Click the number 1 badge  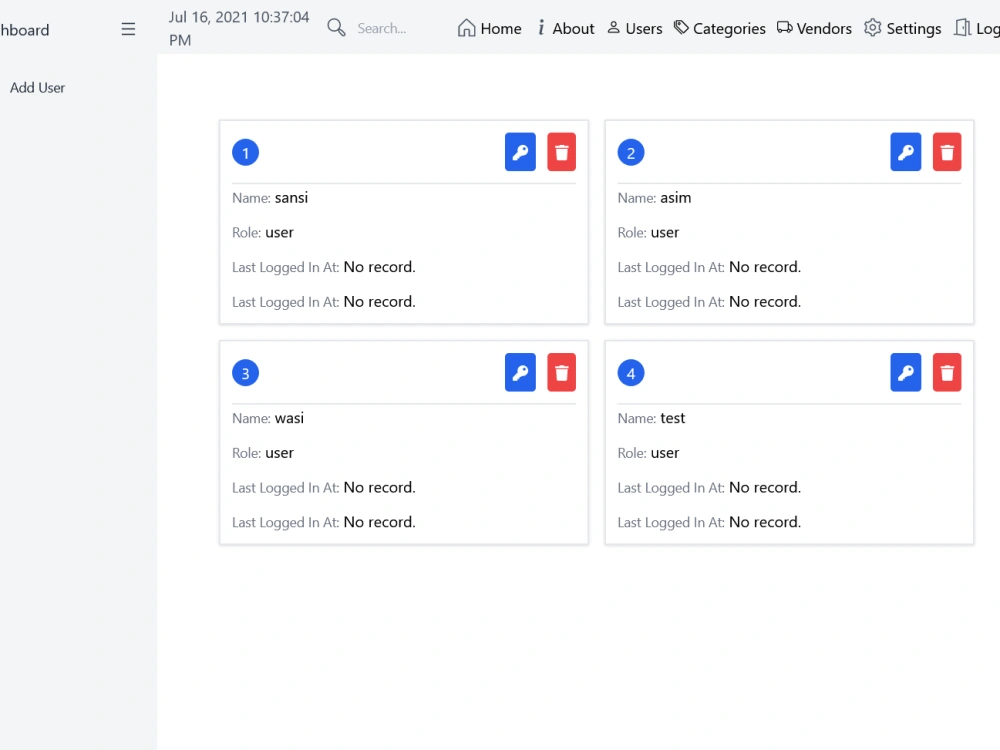pos(246,153)
